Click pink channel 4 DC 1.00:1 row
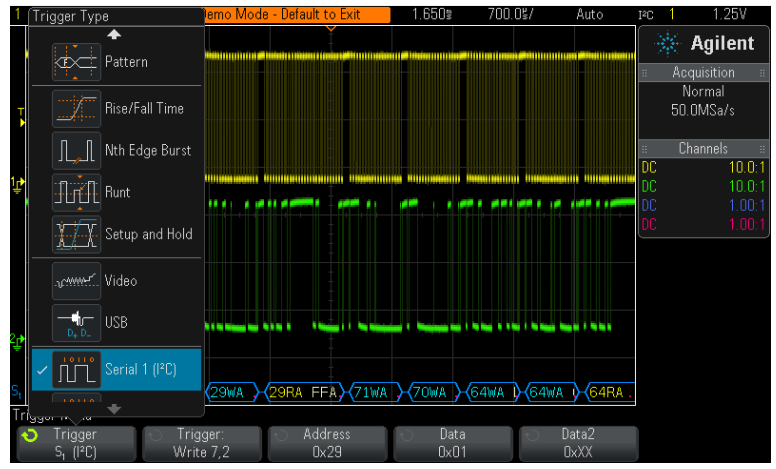This screenshot has width=776, height=469. (x=703, y=224)
